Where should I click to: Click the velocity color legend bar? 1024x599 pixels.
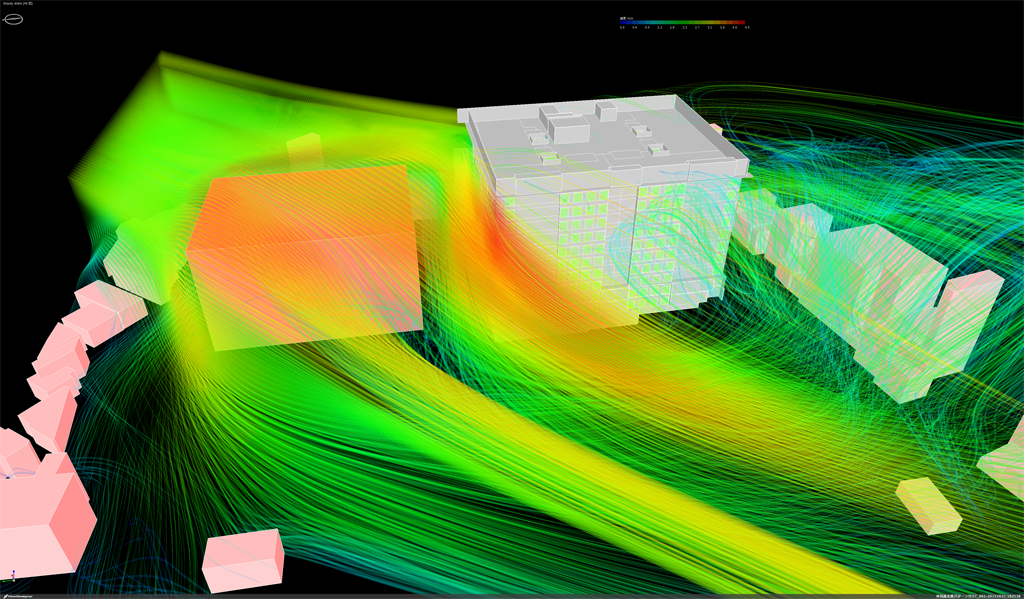pos(683,22)
